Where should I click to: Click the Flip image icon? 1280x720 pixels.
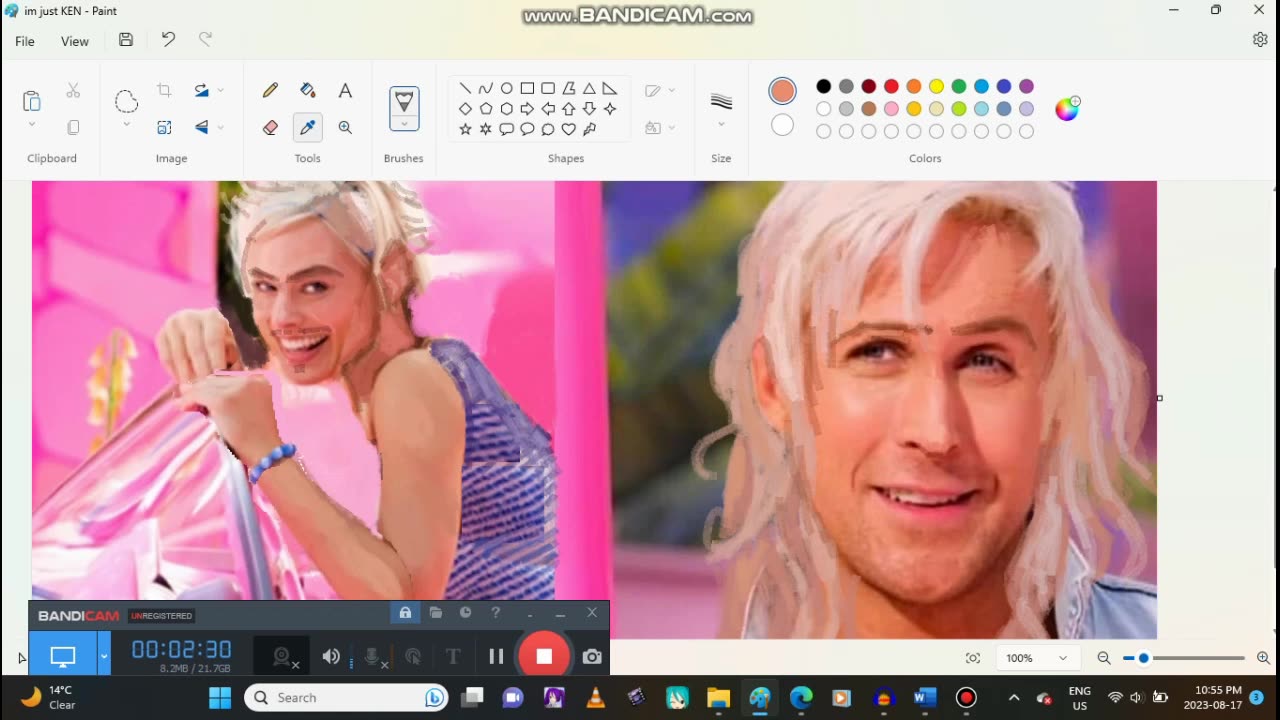(202, 127)
